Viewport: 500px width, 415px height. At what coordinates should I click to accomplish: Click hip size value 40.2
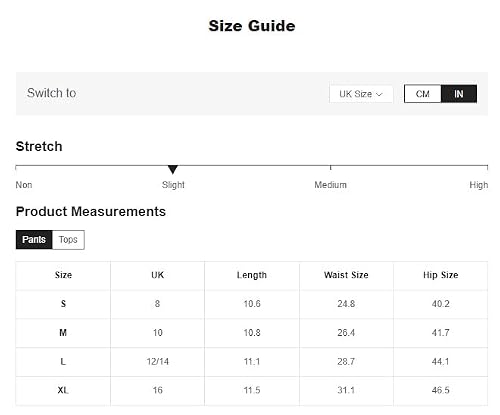click(x=441, y=304)
